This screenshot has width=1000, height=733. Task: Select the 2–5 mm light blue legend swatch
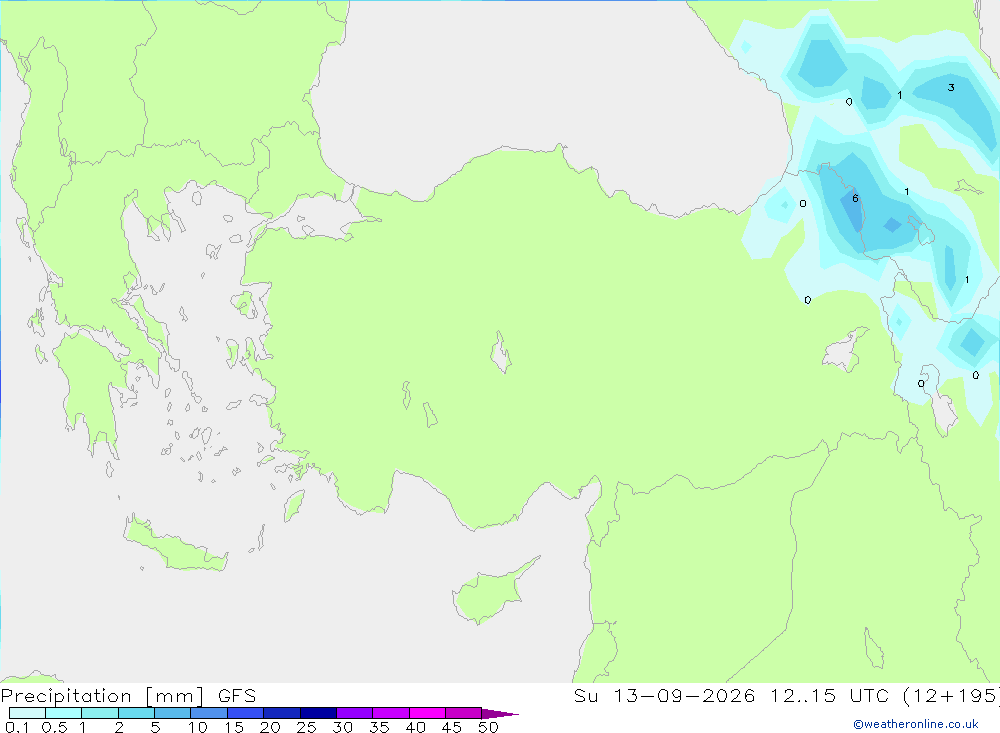click(136, 713)
